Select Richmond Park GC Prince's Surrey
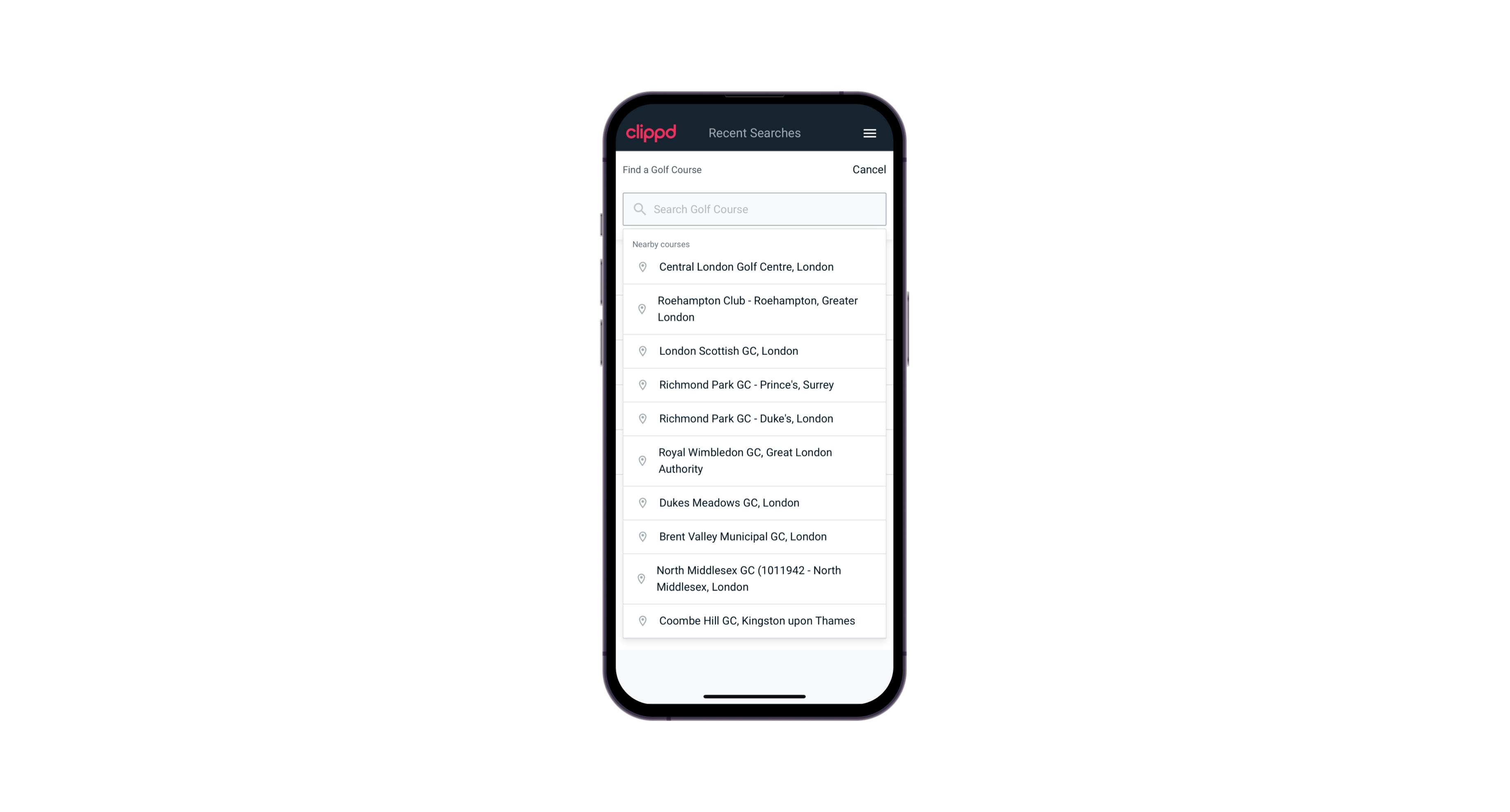Viewport: 1510px width, 812px height. click(x=755, y=384)
